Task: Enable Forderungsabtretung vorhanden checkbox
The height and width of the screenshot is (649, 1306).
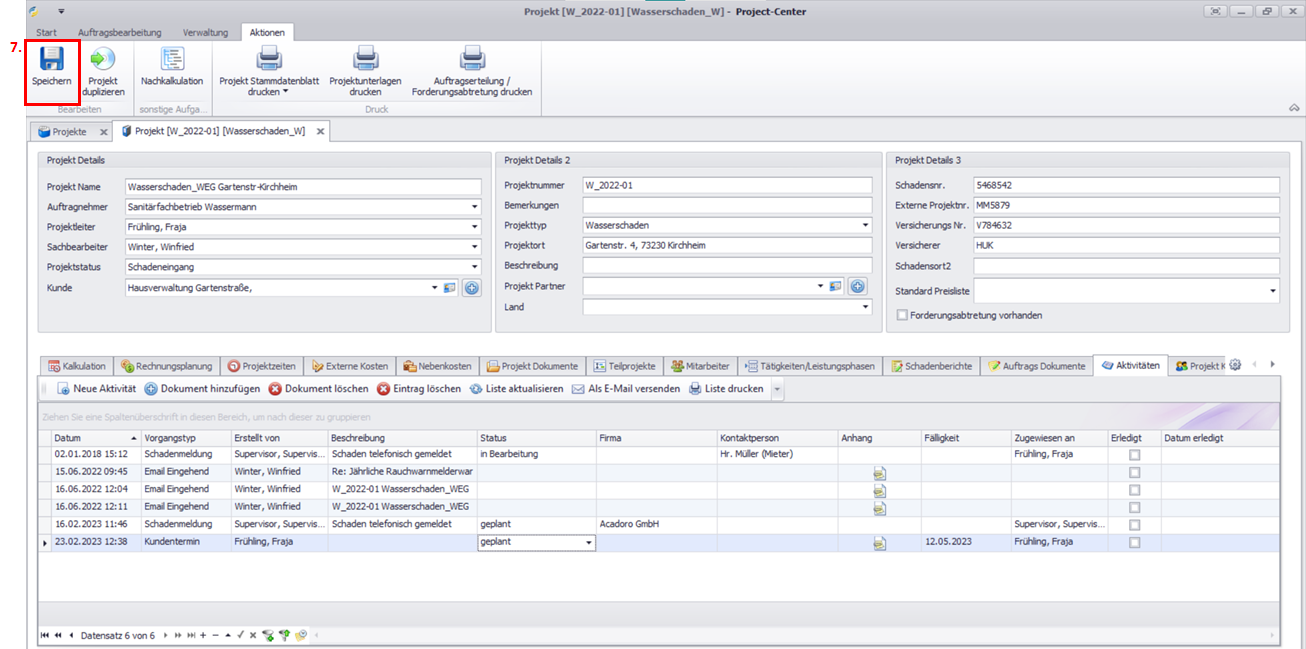Action: tap(903, 315)
